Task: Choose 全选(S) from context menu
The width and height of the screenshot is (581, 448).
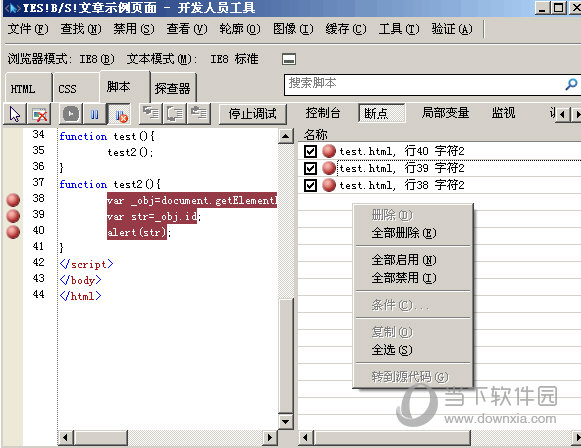Action: [x=412, y=350]
